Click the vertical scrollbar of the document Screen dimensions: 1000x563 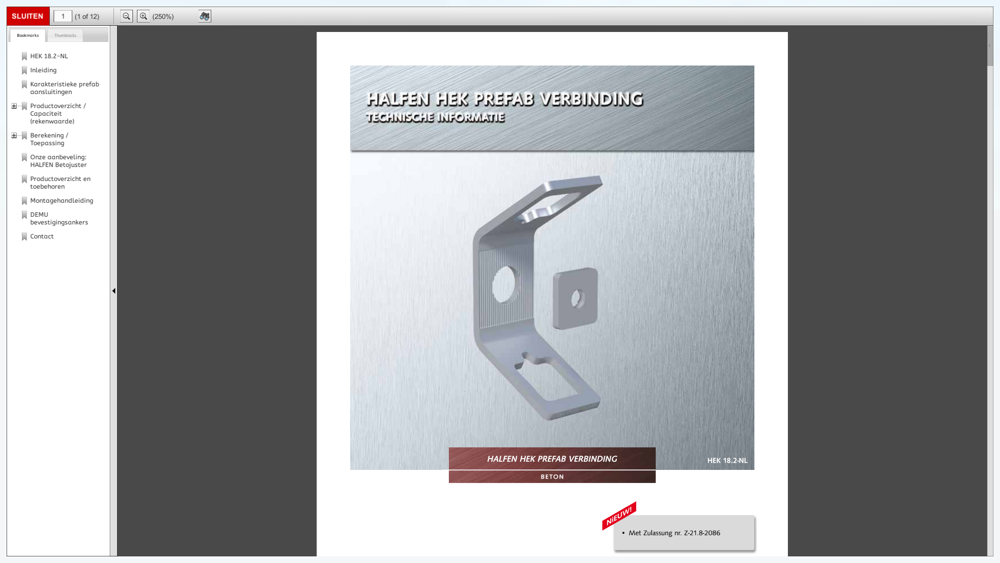click(990, 291)
